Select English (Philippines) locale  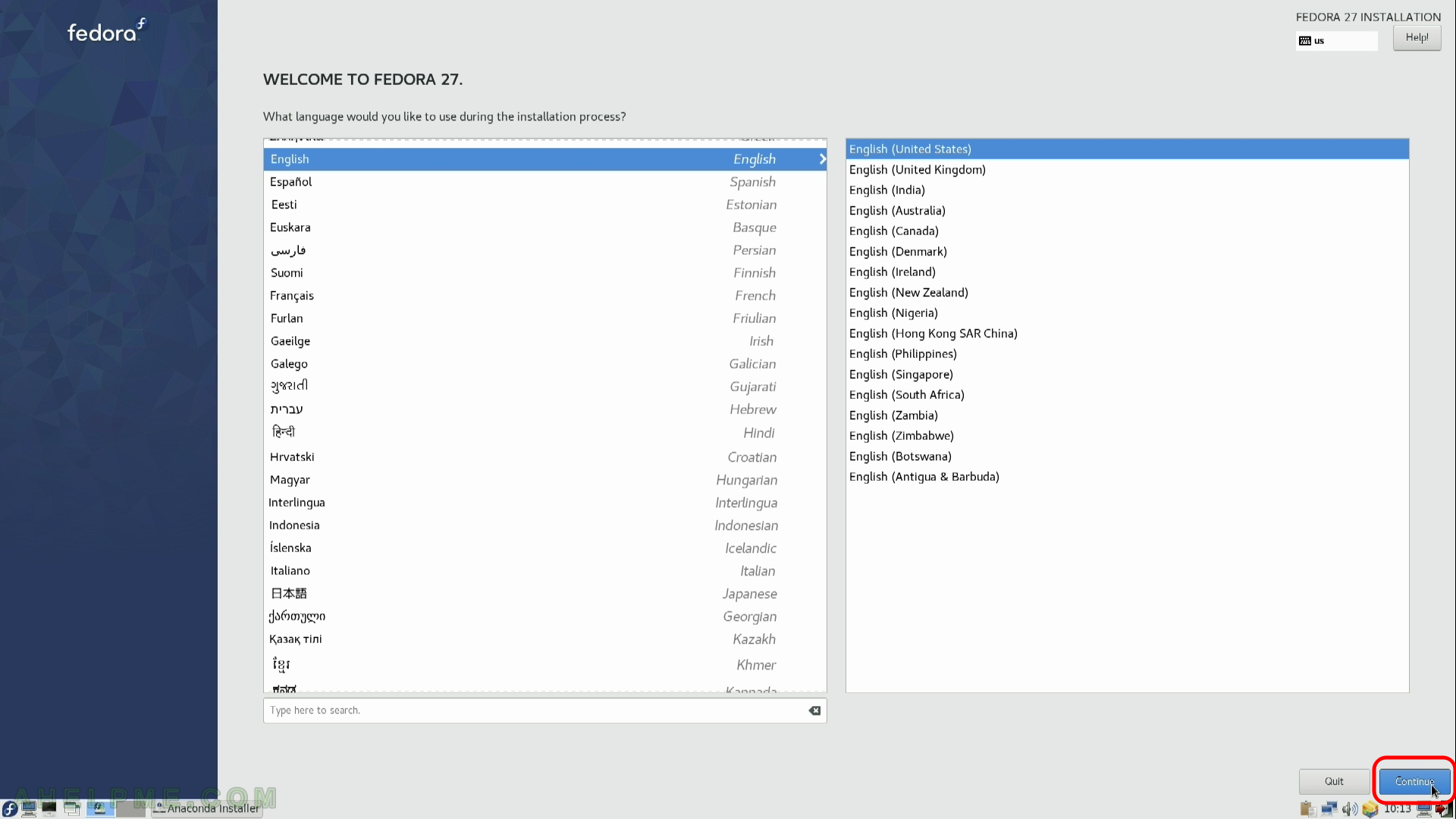pyautogui.click(x=1127, y=354)
